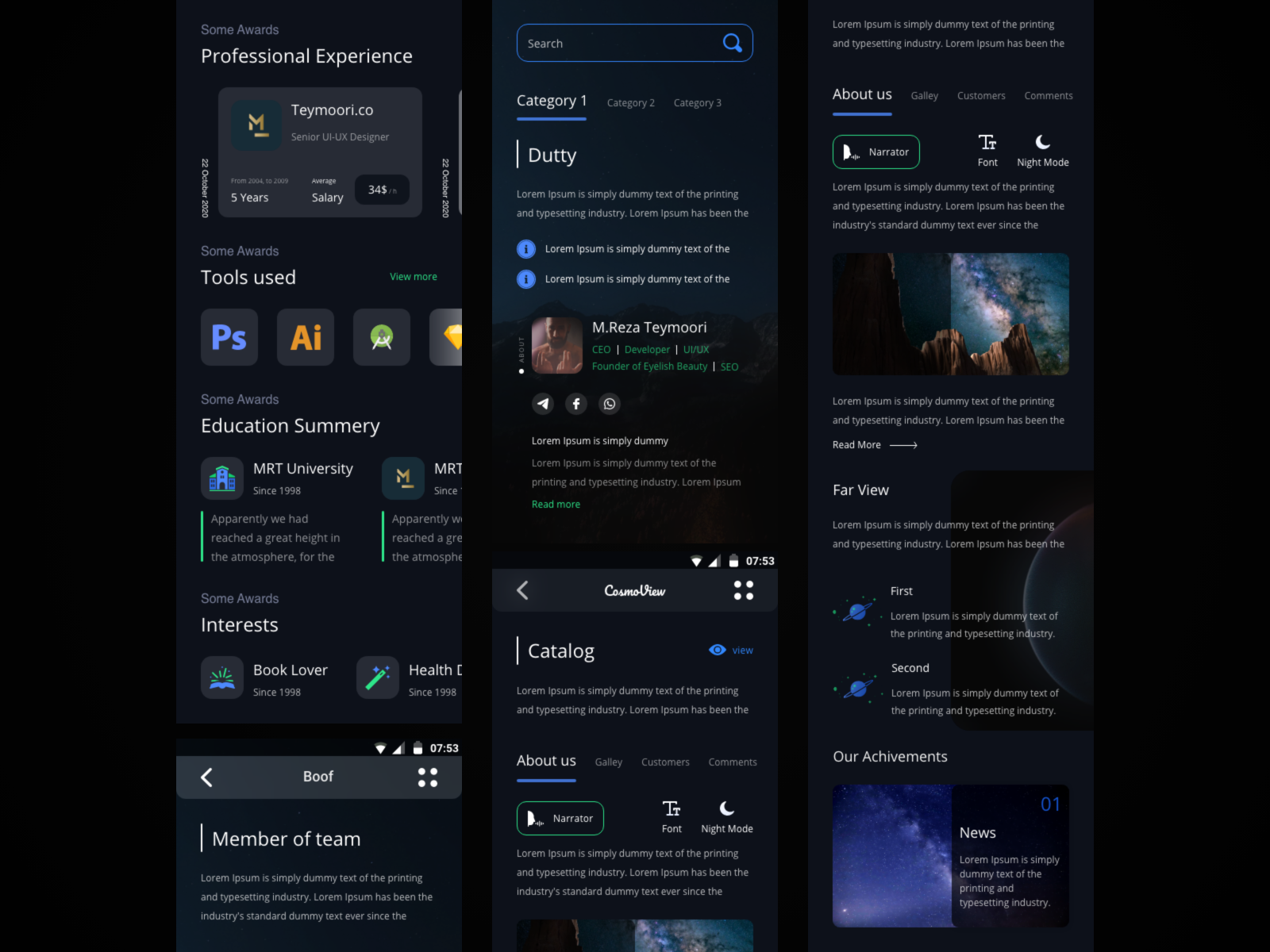Image resolution: width=1270 pixels, height=952 pixels.
Task: Click the Android Studio icon
Action: 382,337
